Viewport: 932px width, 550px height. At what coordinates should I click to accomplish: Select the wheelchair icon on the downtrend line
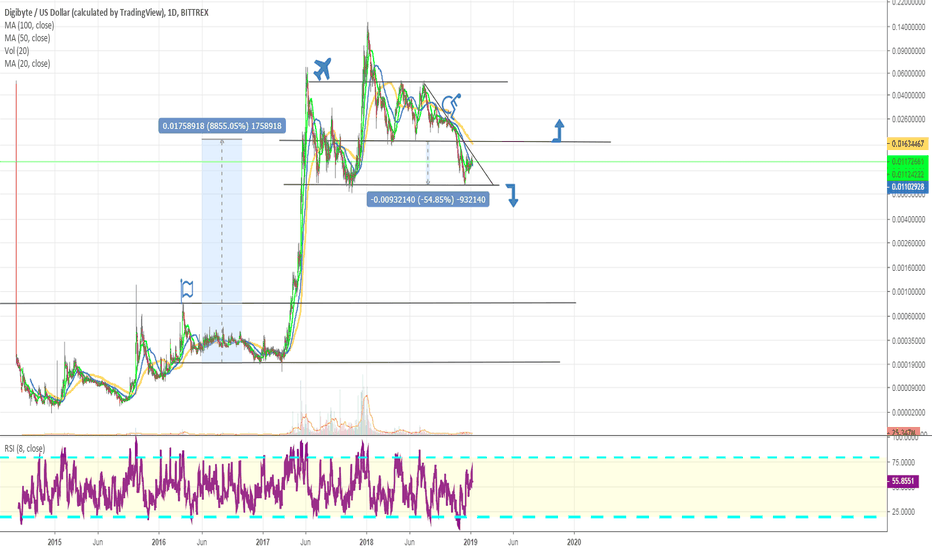452,105
